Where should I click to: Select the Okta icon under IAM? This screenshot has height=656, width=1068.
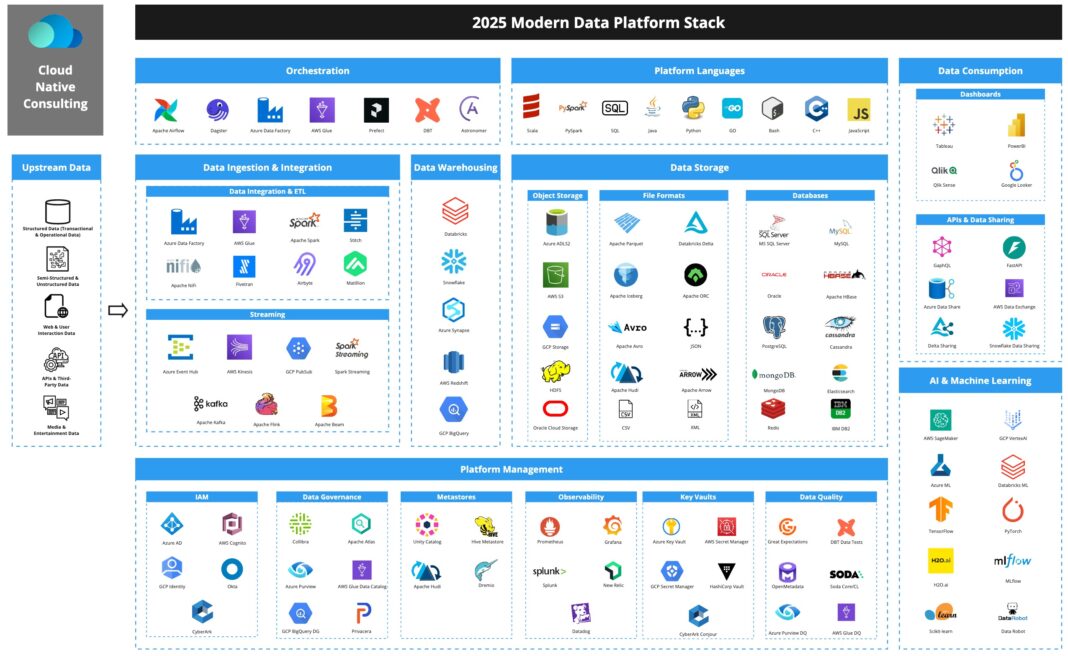(x=232, y=569)
